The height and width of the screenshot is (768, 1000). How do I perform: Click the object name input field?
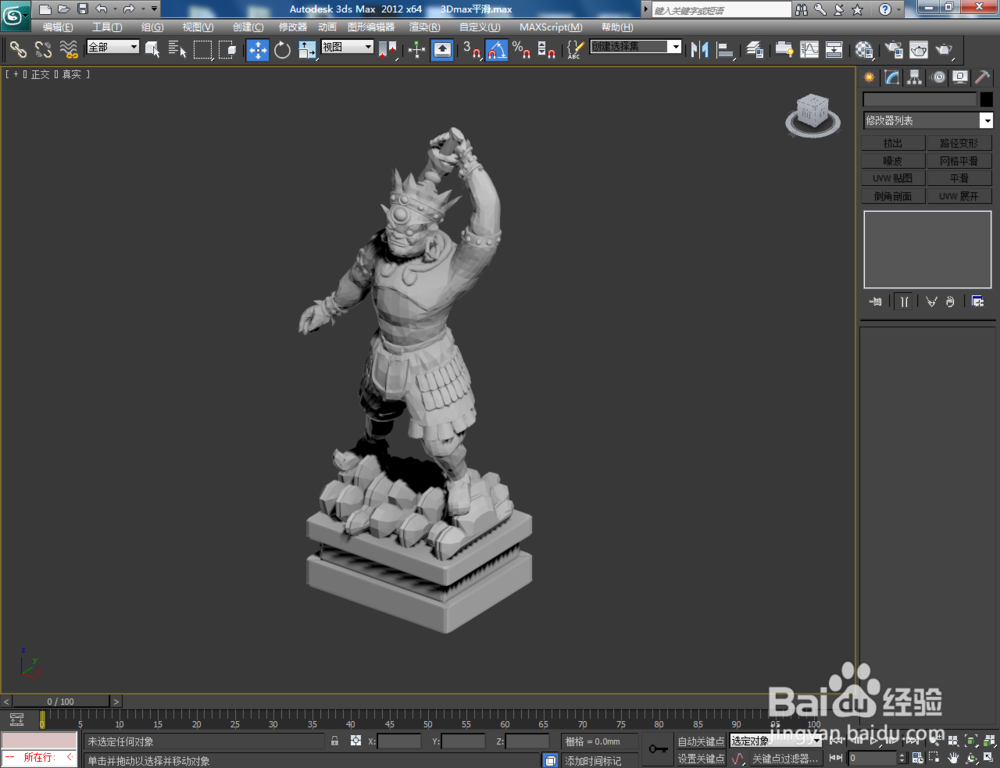coord(920,99)
